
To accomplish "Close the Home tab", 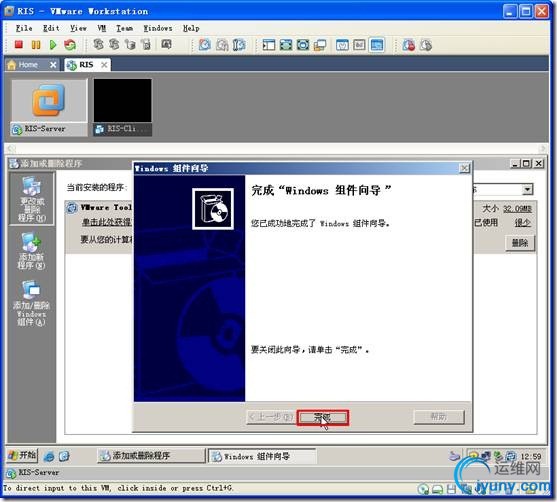I will pos(53,65).
